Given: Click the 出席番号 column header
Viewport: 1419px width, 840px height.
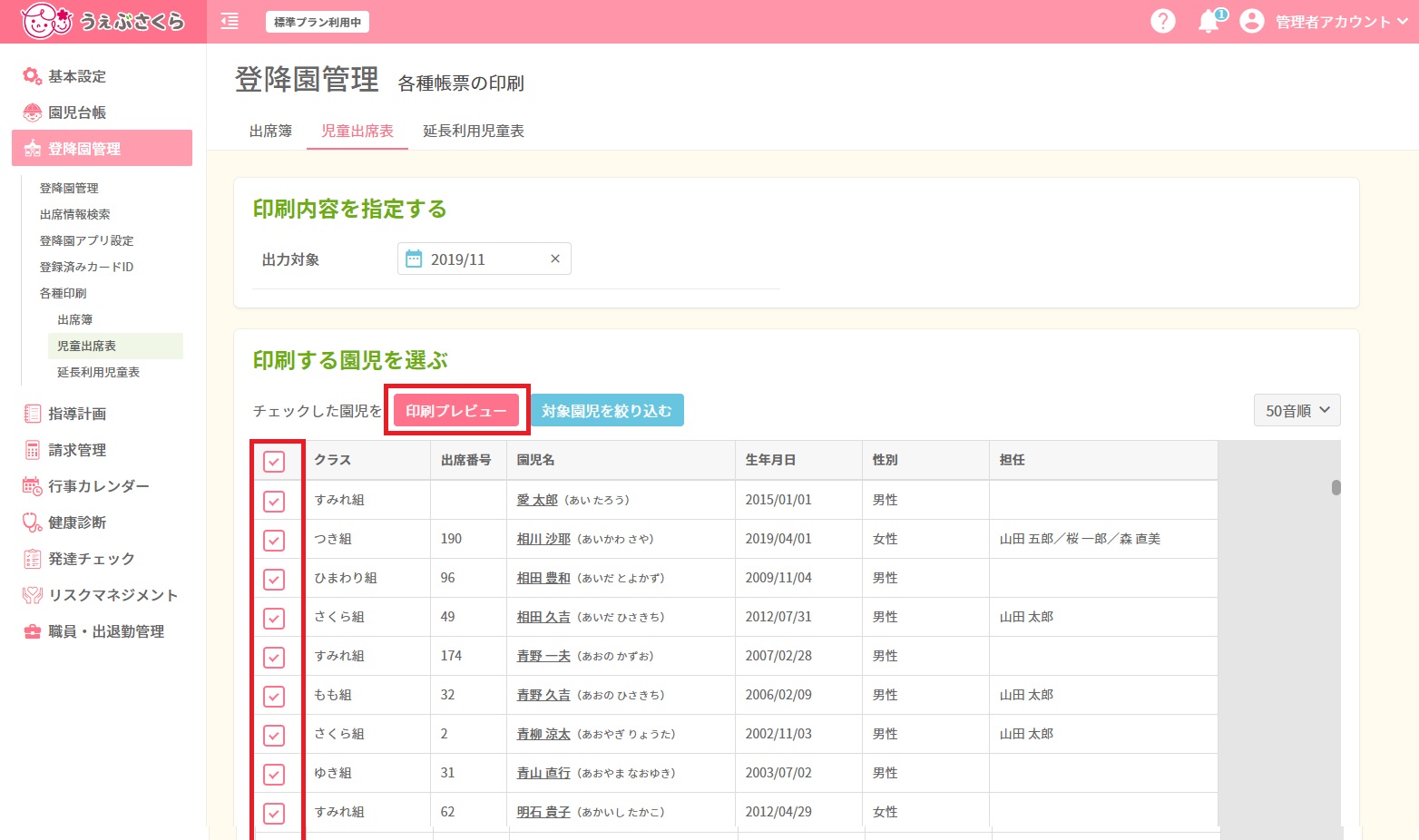Looking at the screenshot, I should tap(468, 460).
